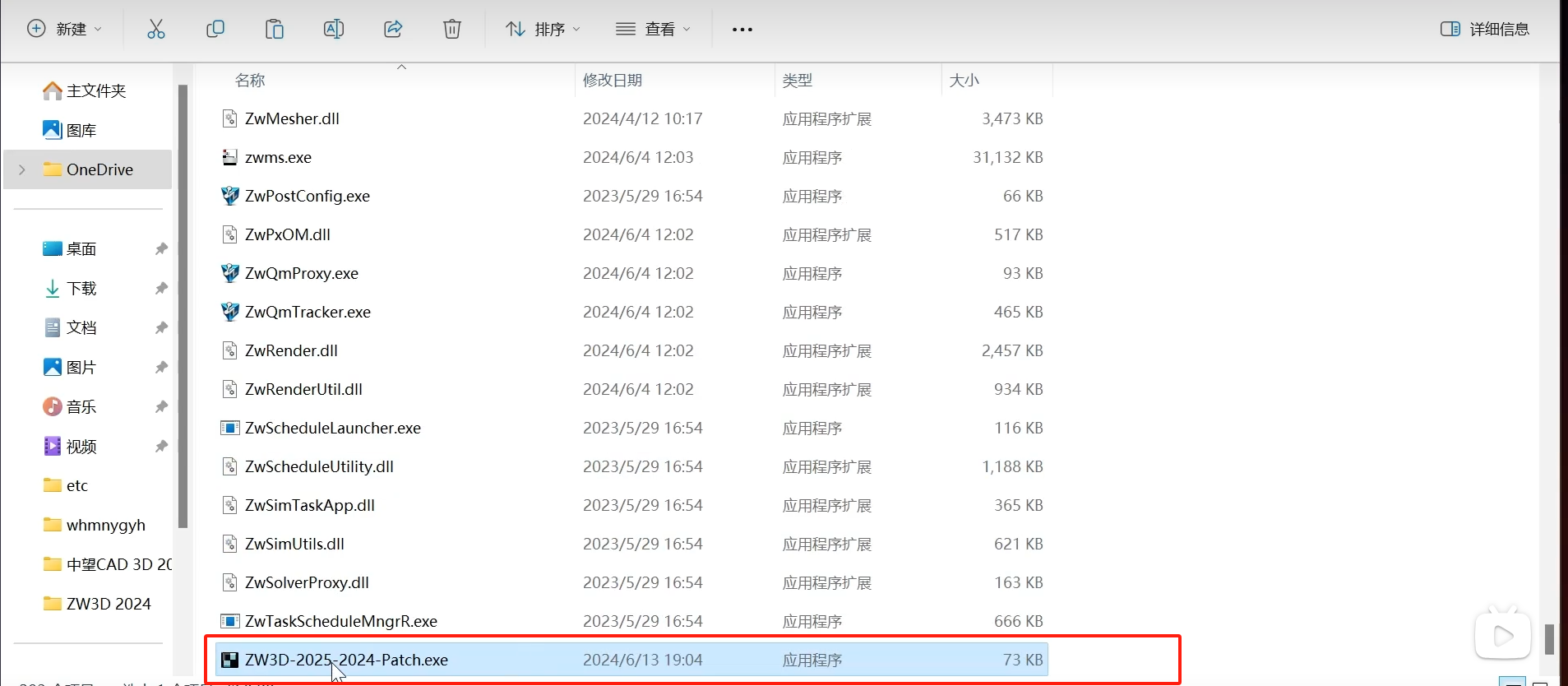The height and width of the screenshot is (686, 1568).
Task: Click the file list vertical scrollbar thumb
Action: tap(1549, 639)
